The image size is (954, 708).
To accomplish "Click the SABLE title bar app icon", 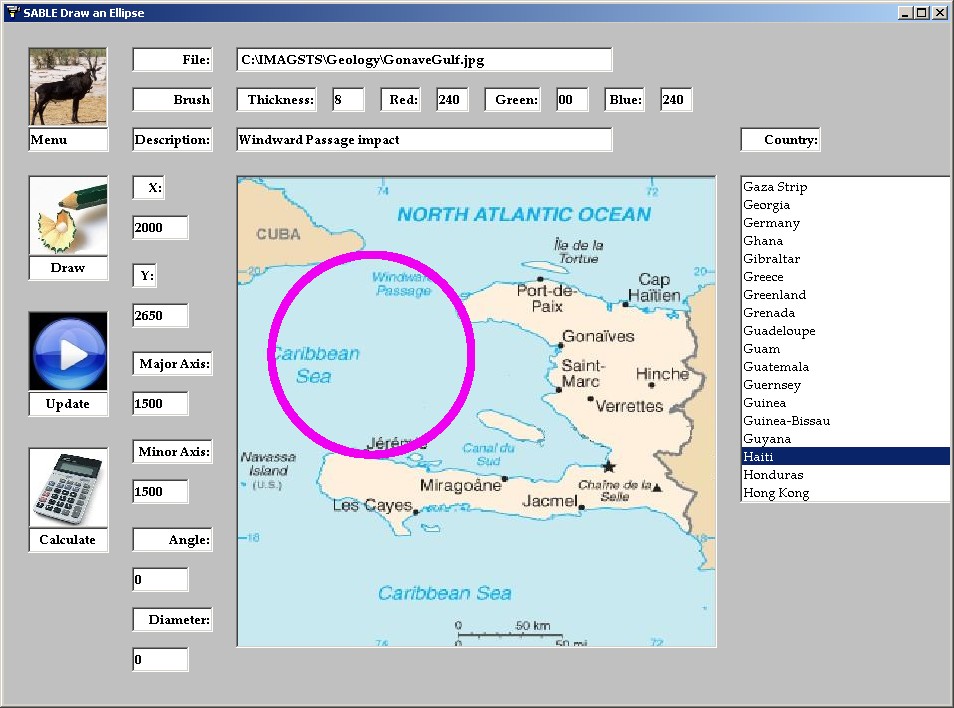I will click(12, 12).
